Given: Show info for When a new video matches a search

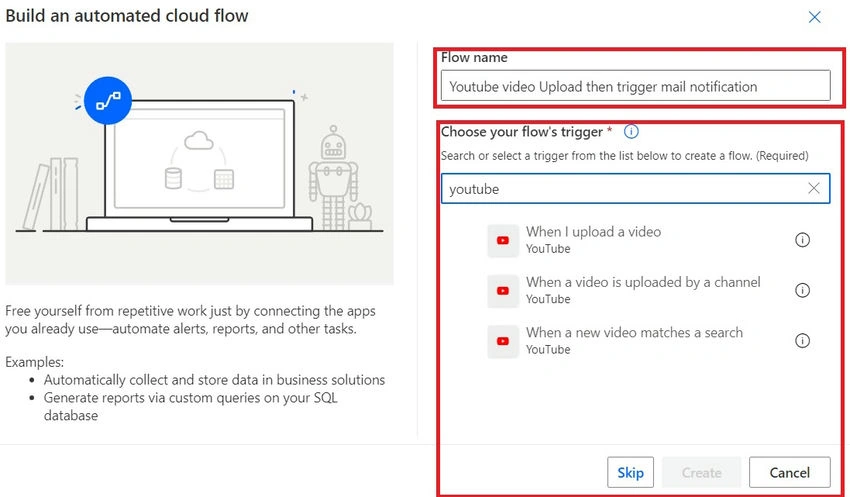Looking at the screenshot, I should tap(802, 340).
